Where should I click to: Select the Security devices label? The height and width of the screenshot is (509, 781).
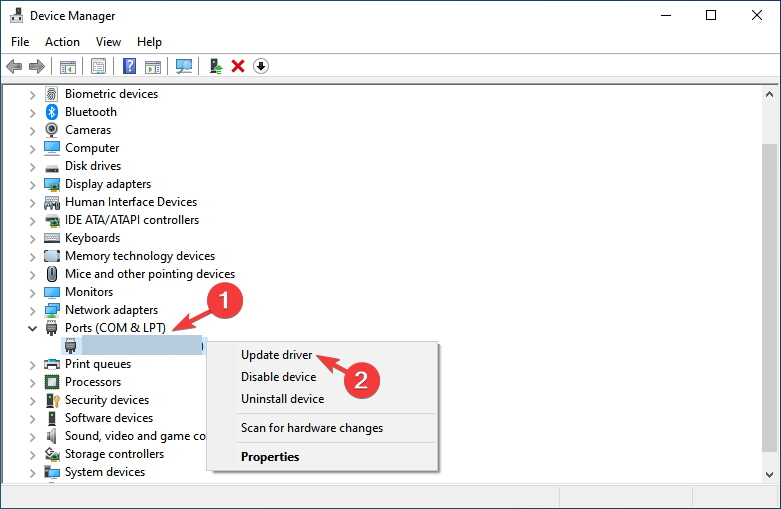pyautogui.click(x=107, y=400)
